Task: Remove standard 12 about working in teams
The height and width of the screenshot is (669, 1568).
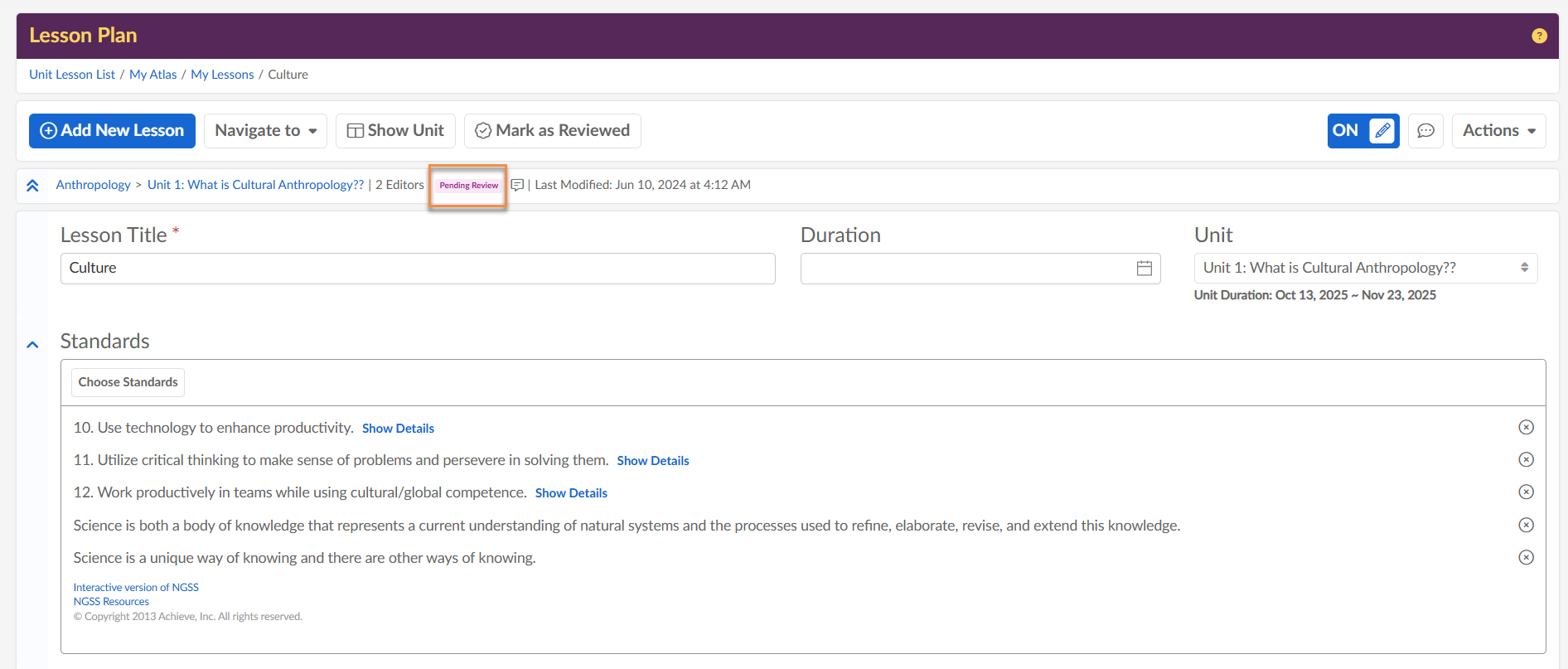Action: click(x=1526, y=492)
